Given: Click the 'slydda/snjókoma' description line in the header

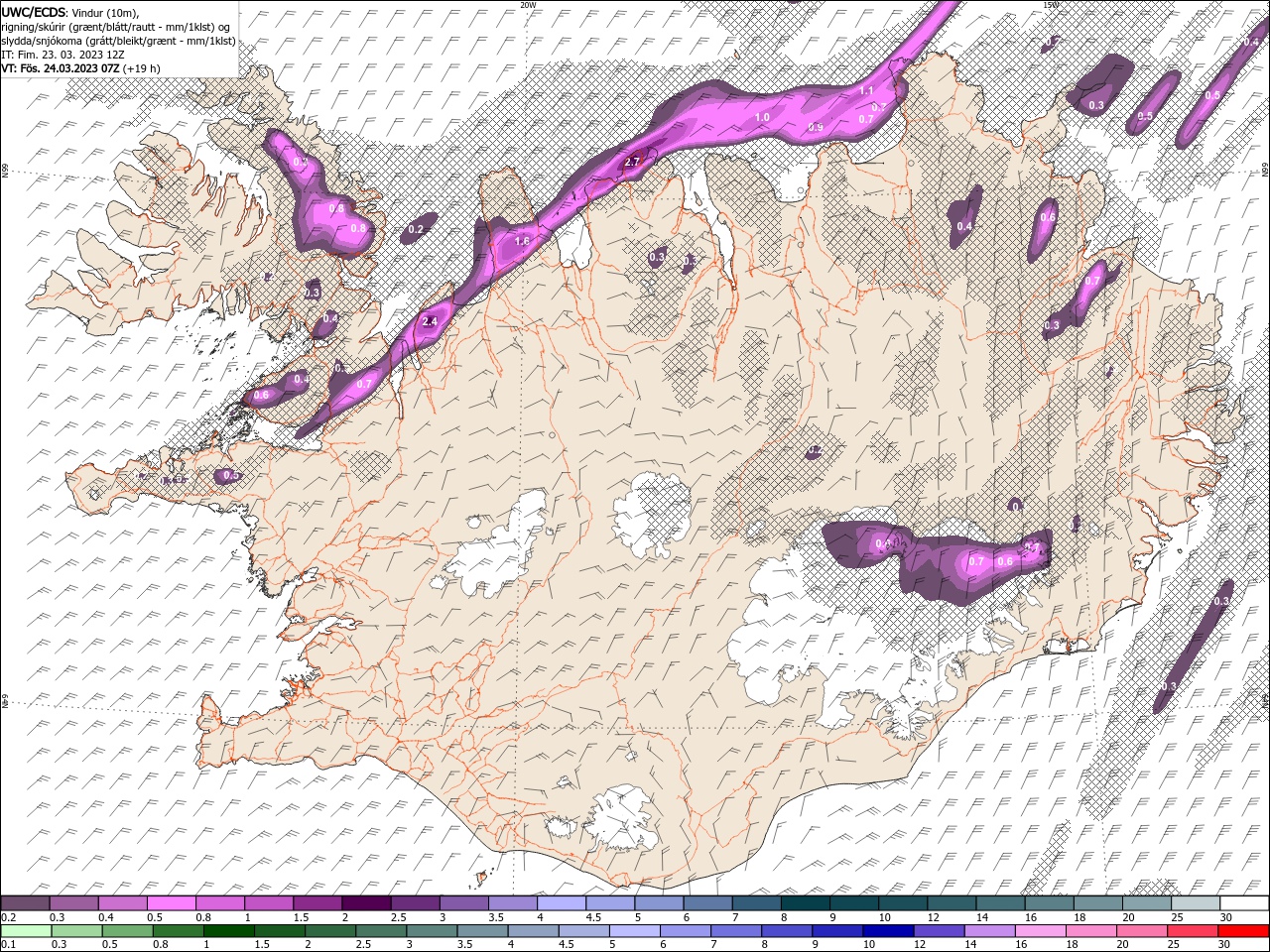Looking at the screenshot, I should coord(118,41).
